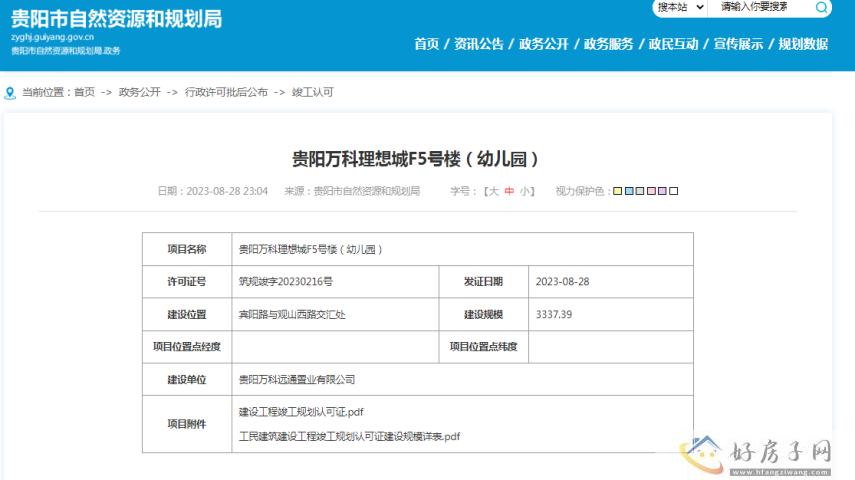Set font size to 小
Screen dimensions: 855x480
coord(525,191)
